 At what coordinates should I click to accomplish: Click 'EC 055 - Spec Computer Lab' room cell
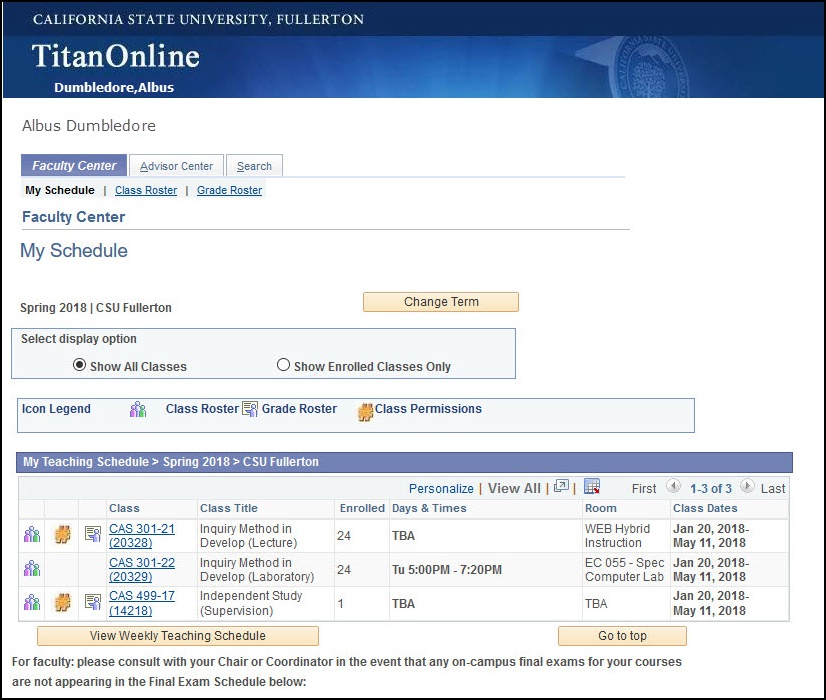(x=624, y=569)
